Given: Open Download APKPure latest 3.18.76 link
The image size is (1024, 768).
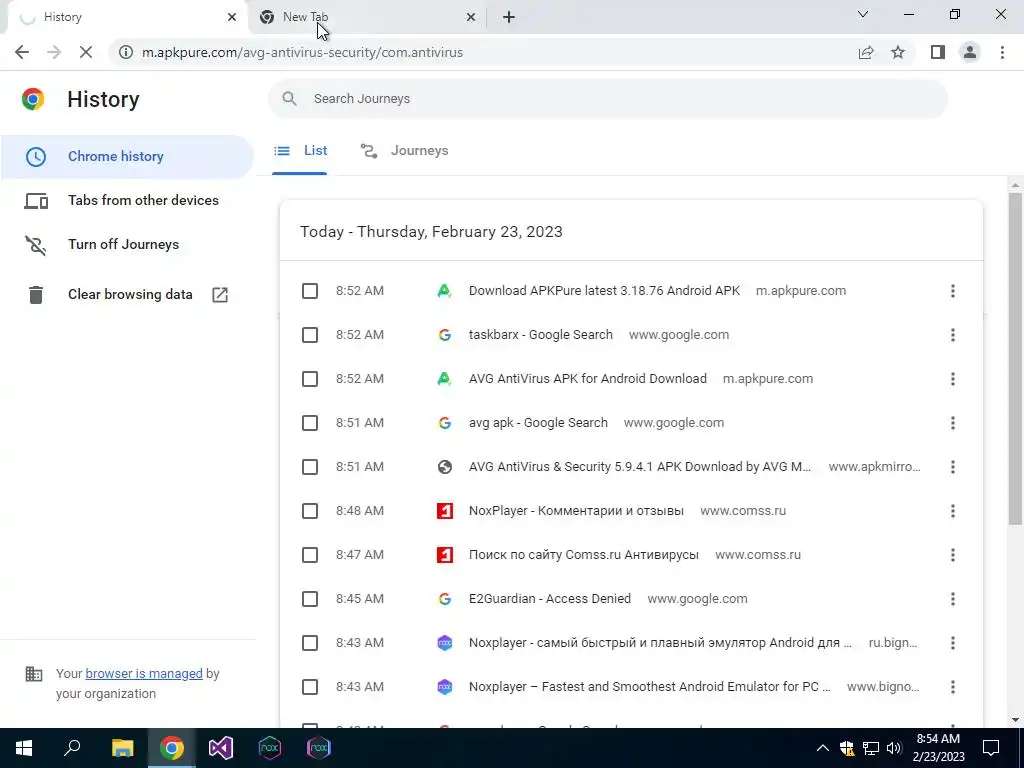Looking at the screenshot, I should pos(604,291).
